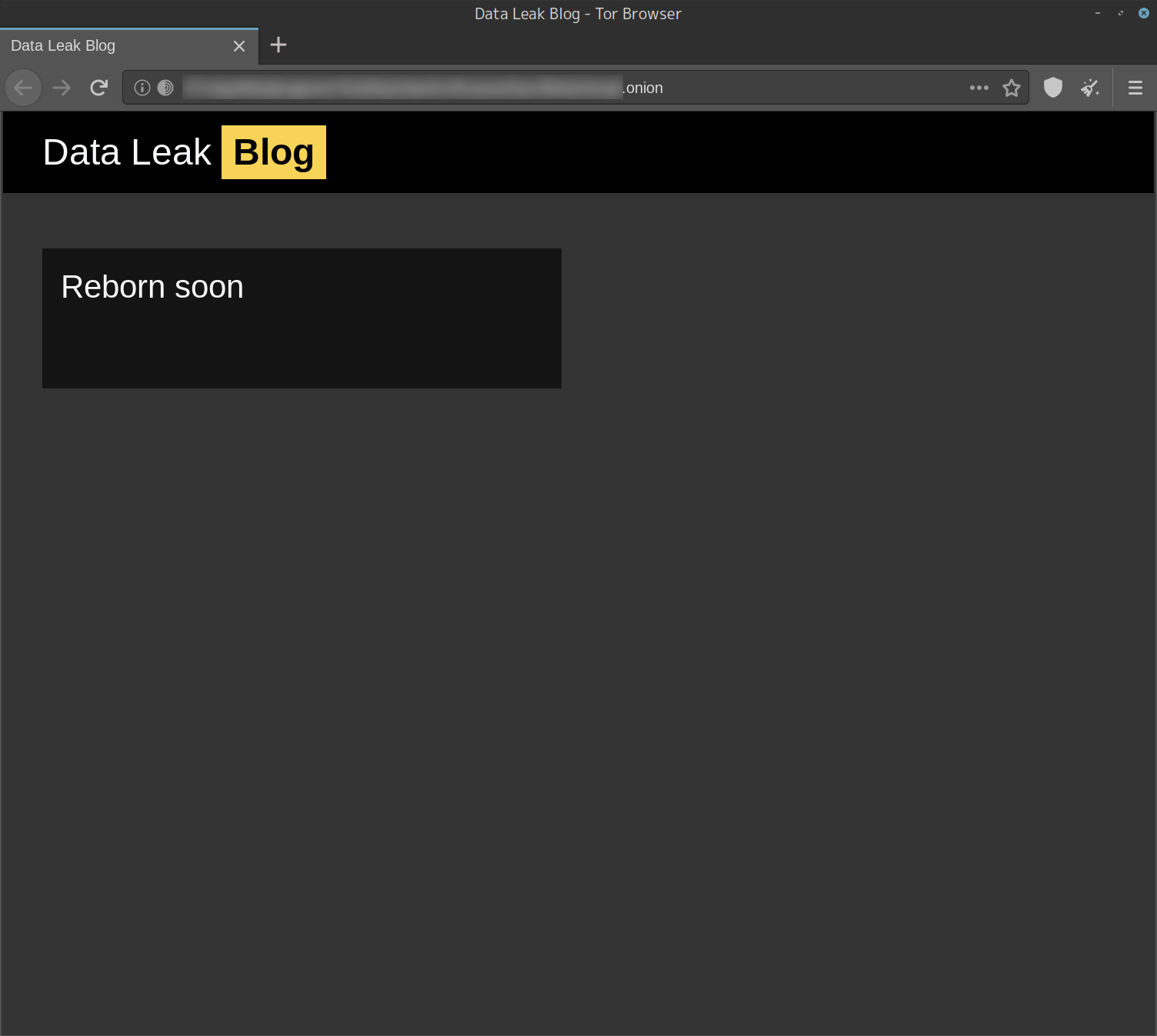Close the Data Leak Blog tab
Screen dimensions: 1157x1036
point(239,46)
